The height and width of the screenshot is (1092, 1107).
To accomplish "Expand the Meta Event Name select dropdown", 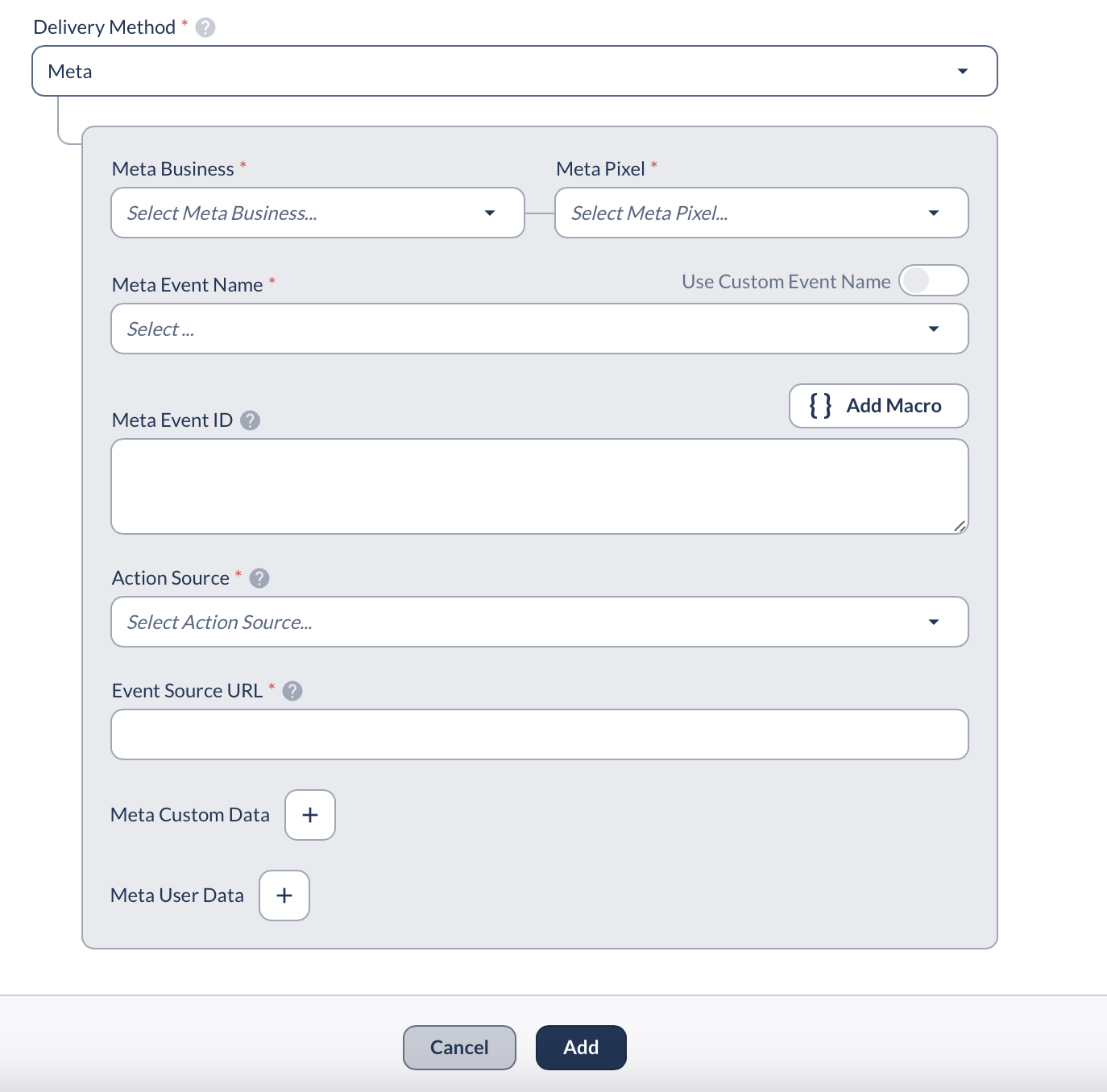I will coord(540,329).
